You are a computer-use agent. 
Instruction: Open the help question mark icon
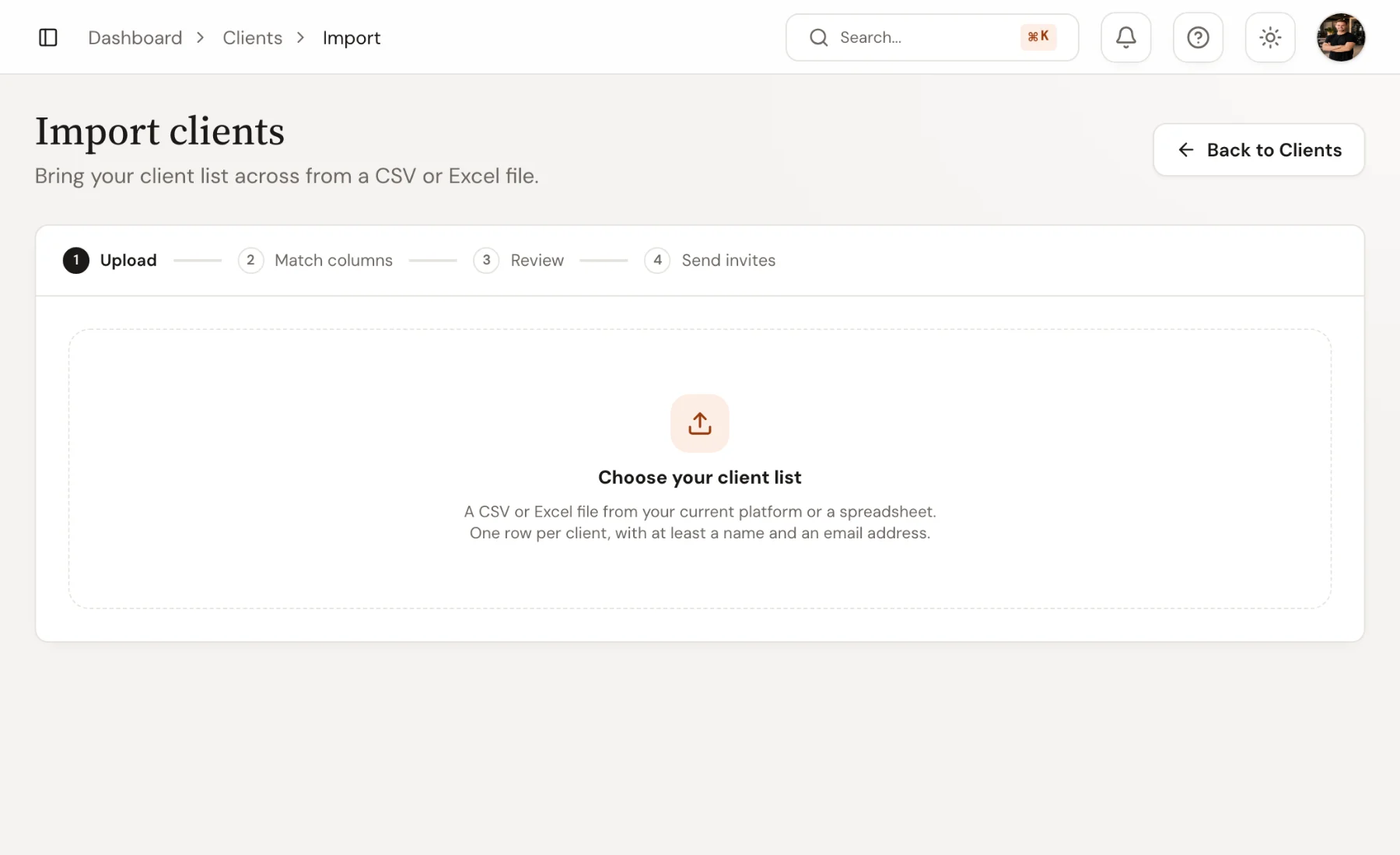[x=1198, y=37]
